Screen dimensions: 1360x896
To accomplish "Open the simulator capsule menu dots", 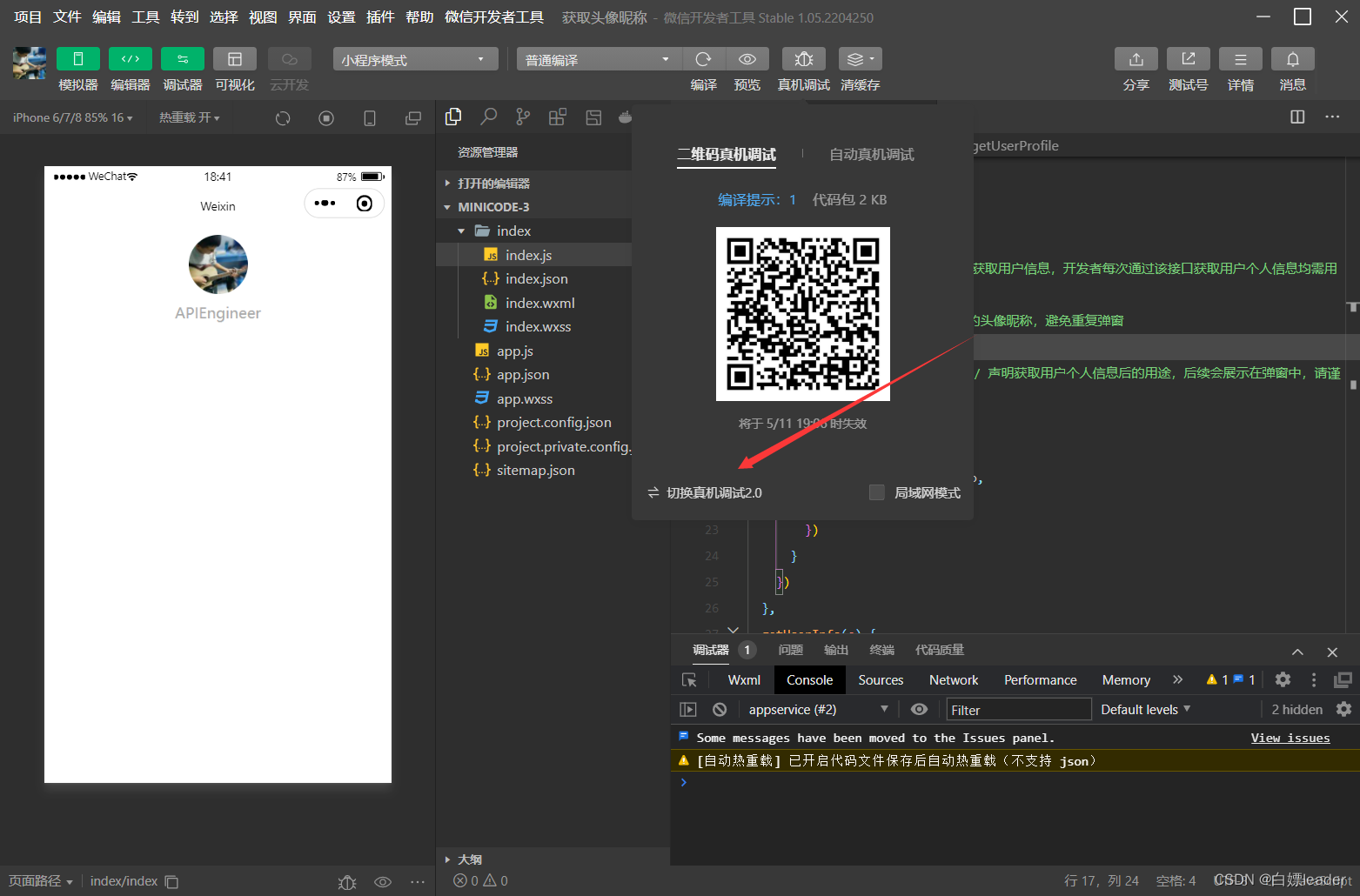I will coord(325,203).
